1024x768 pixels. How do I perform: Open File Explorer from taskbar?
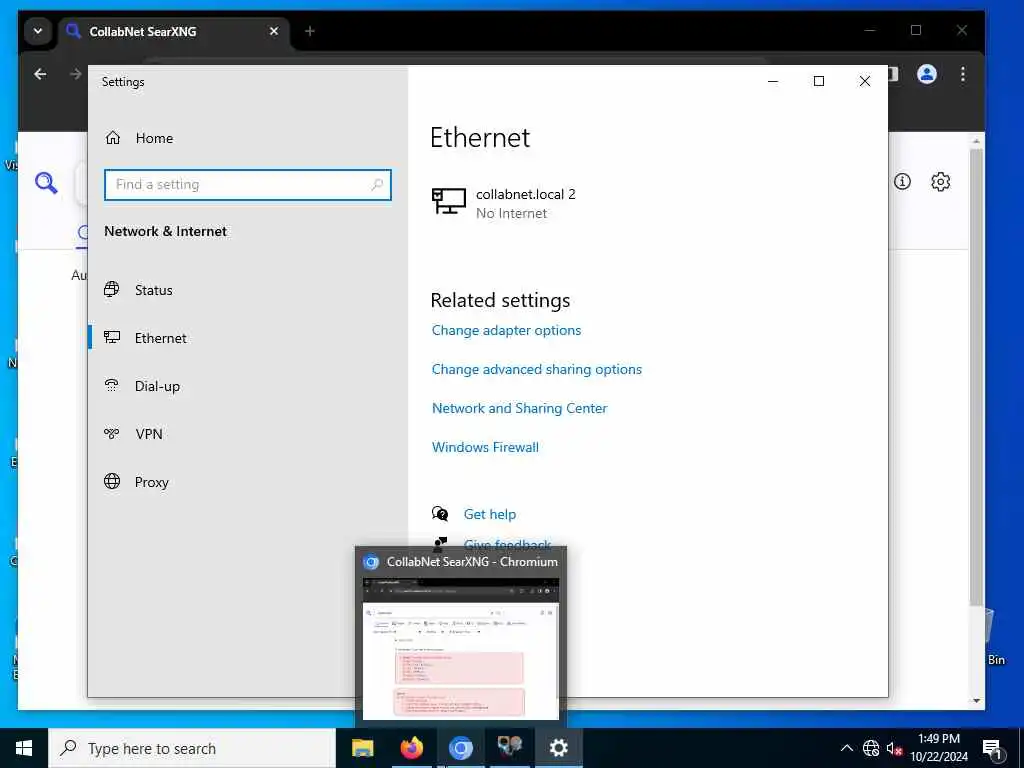pyautogui.click(x=362, y=748)
